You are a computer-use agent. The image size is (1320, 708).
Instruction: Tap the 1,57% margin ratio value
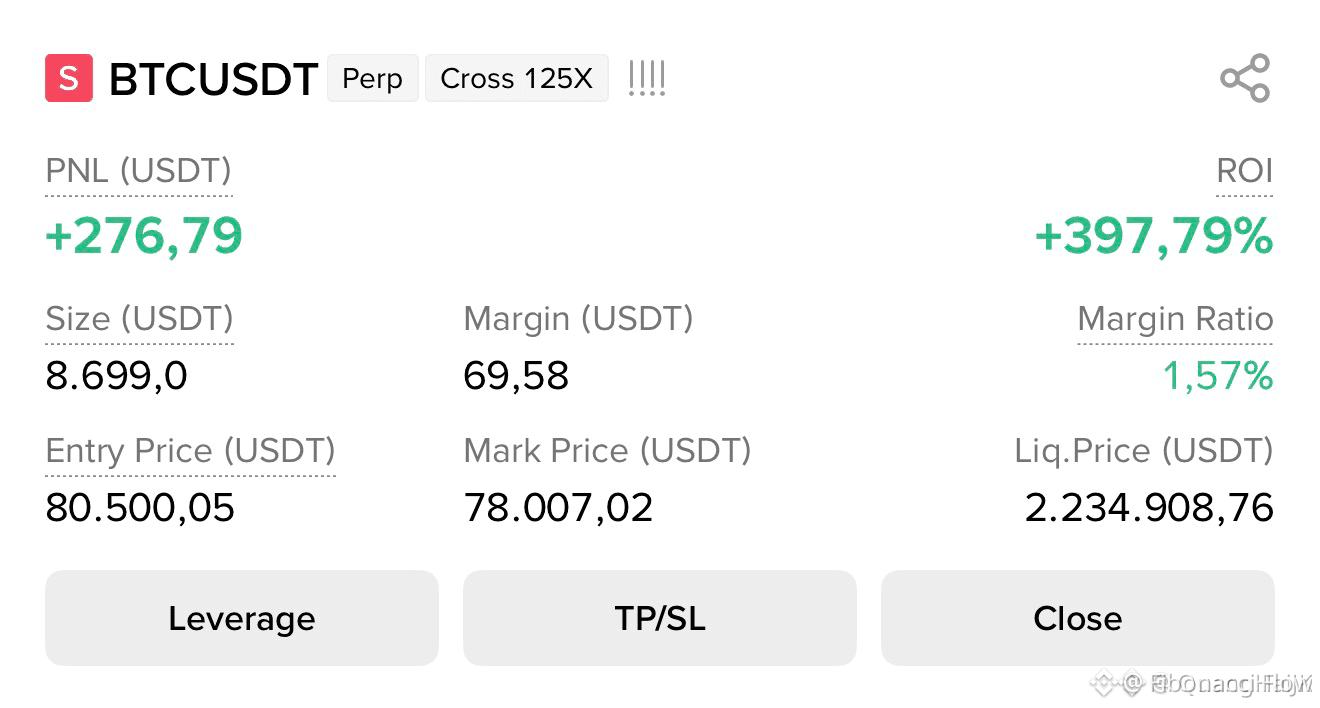(1218, 376)
